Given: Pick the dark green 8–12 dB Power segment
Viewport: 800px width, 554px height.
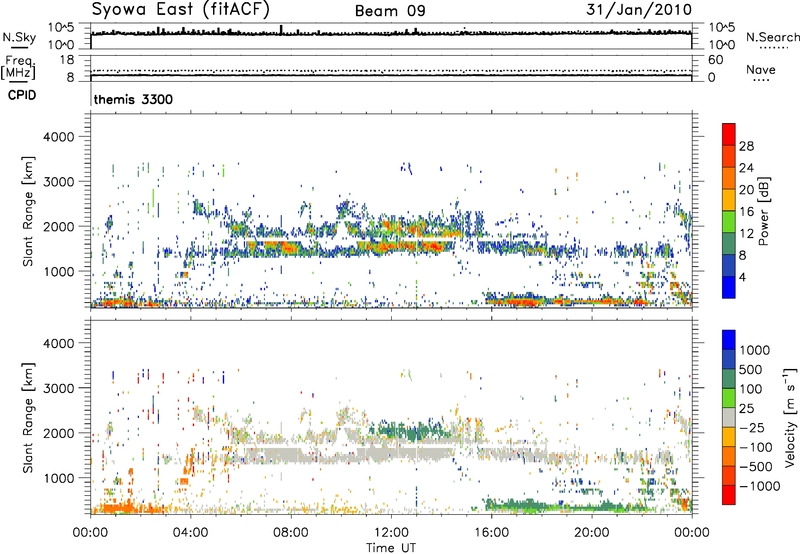Looking at the screenshot, I should pos(729,243).
